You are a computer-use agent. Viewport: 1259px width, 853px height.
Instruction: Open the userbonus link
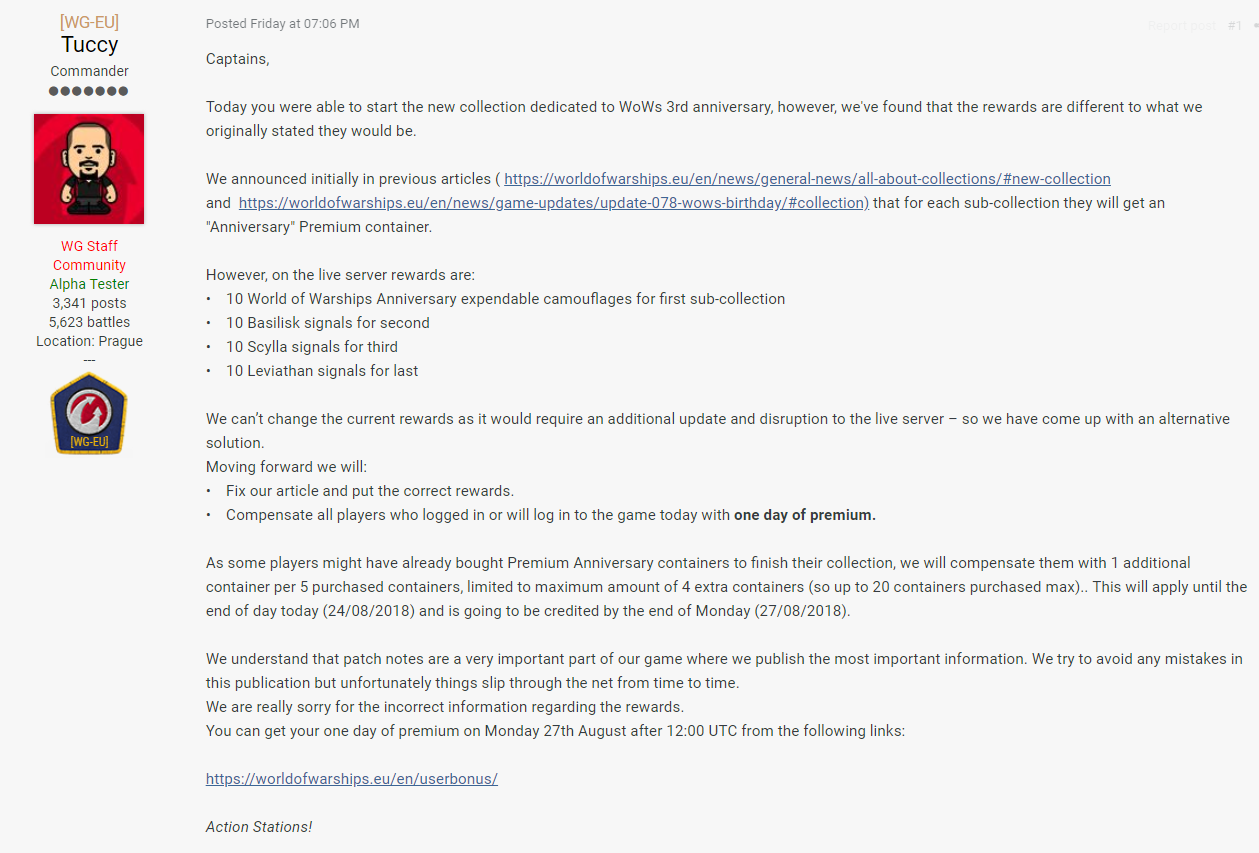tap(351, 779)
